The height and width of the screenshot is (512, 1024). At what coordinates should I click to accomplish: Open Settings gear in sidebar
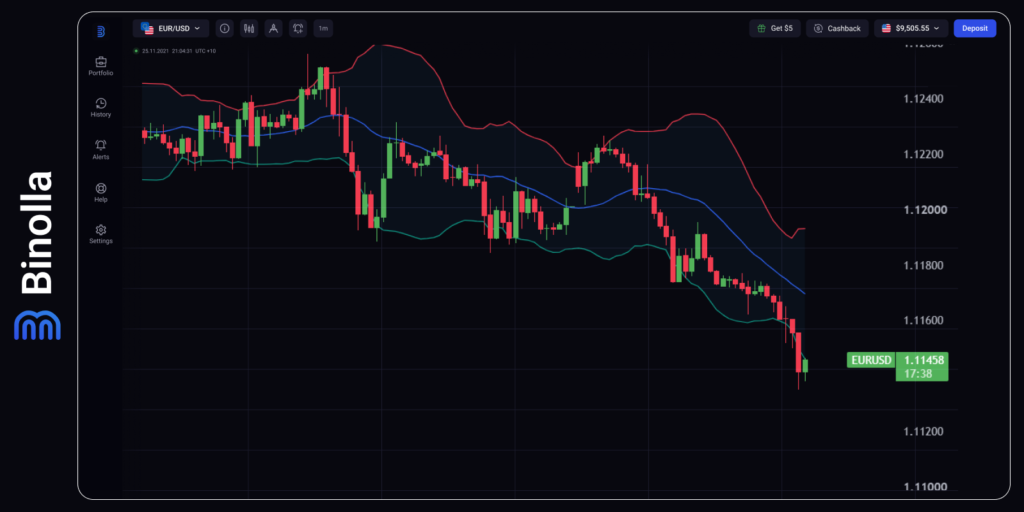coord(101,230)
